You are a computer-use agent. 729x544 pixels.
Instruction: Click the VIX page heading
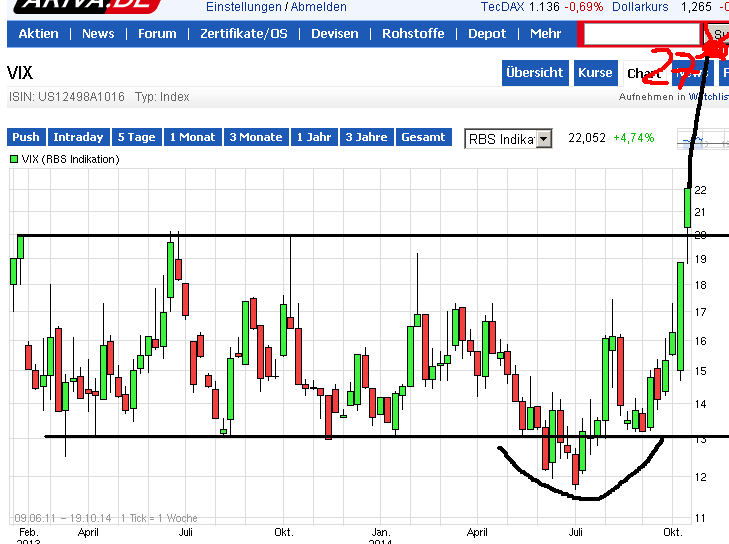click(20, 73)
